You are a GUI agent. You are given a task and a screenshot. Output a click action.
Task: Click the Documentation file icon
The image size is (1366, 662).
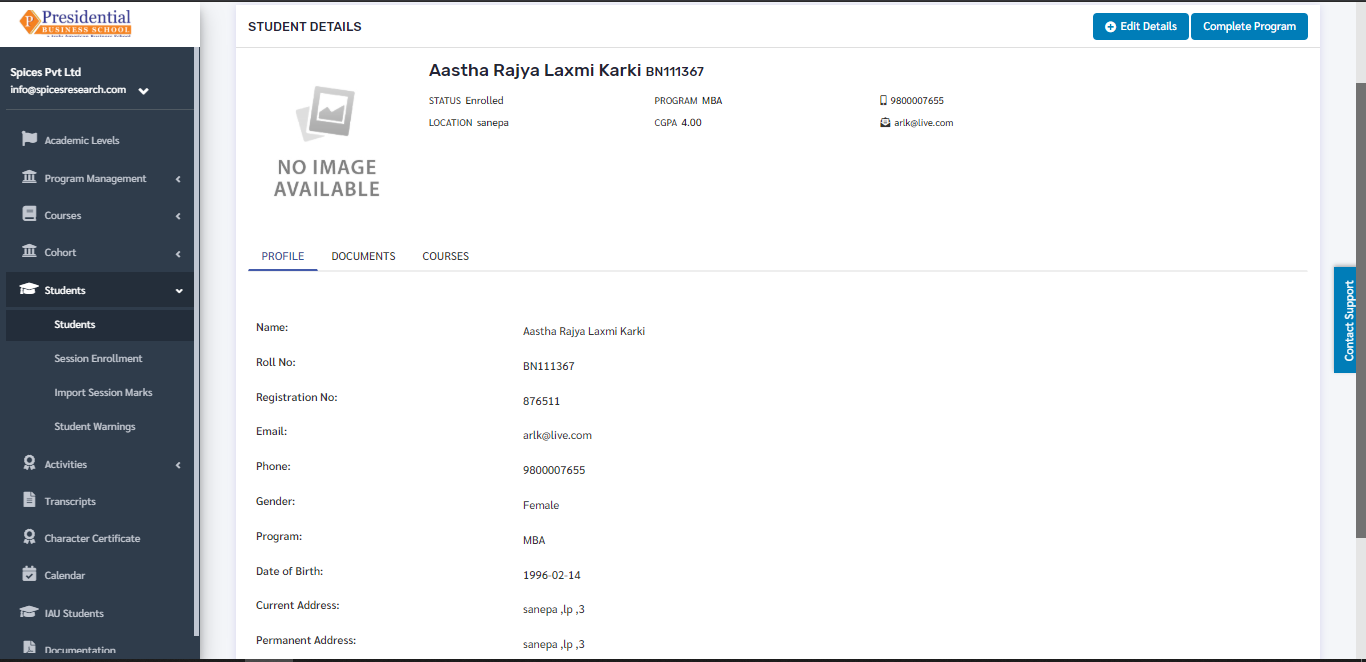click(x=29, y=650)
